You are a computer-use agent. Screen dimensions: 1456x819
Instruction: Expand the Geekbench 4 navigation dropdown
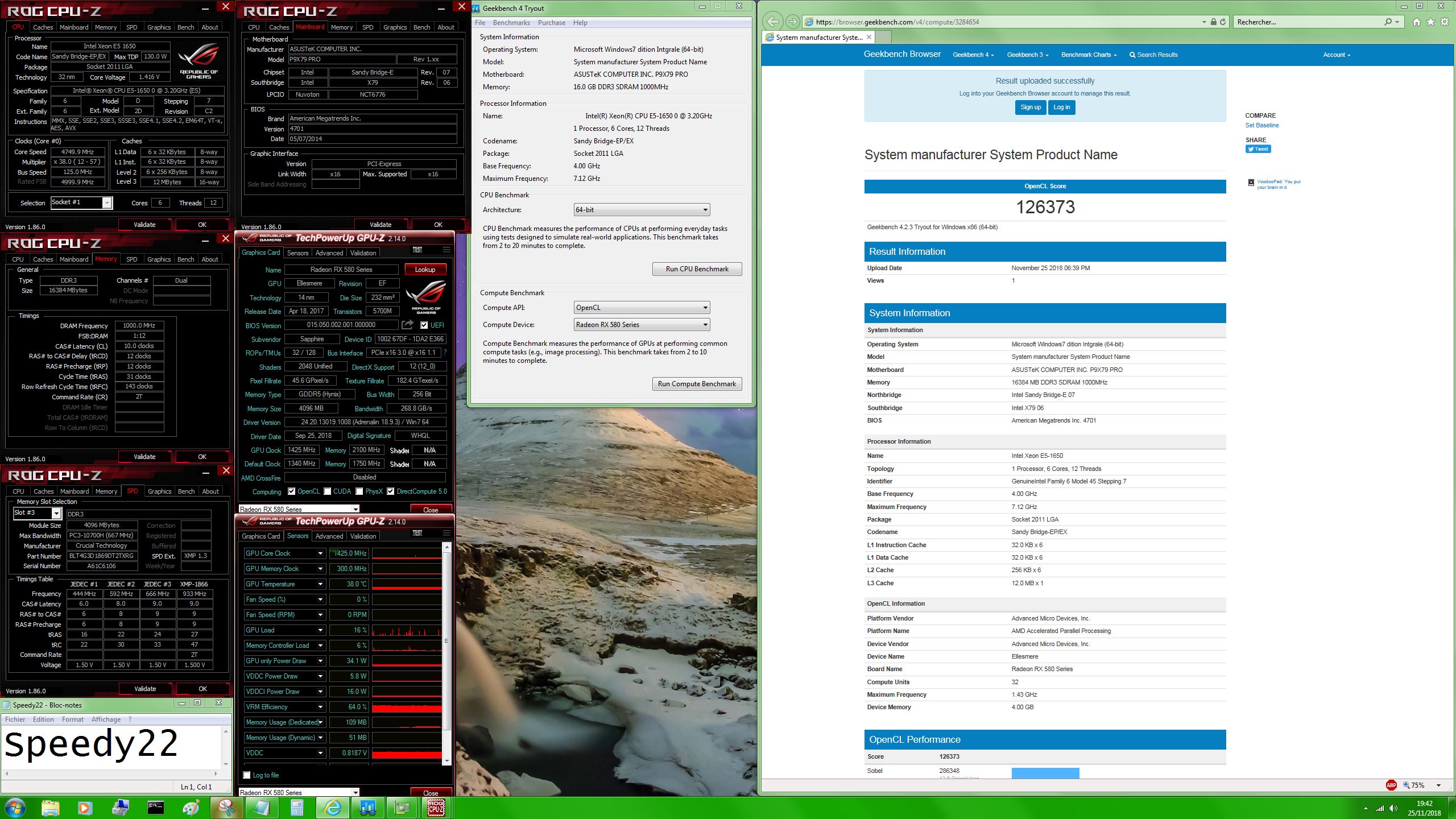coord(973,55)
